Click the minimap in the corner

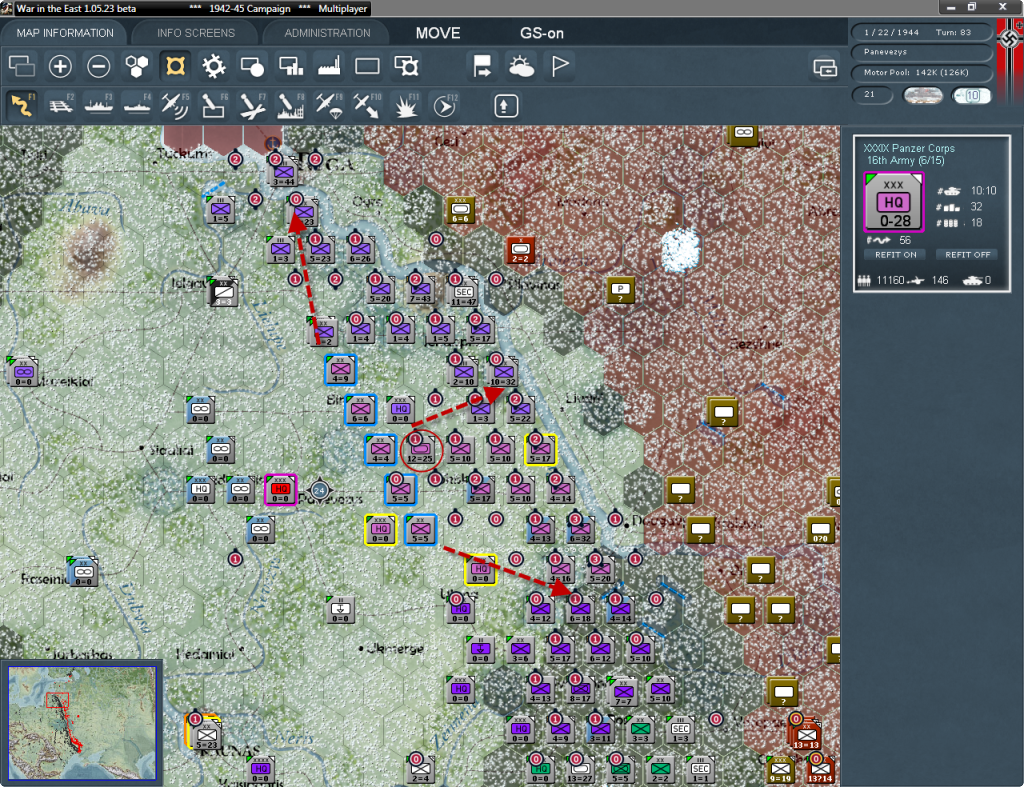click(x=82, y=722)
